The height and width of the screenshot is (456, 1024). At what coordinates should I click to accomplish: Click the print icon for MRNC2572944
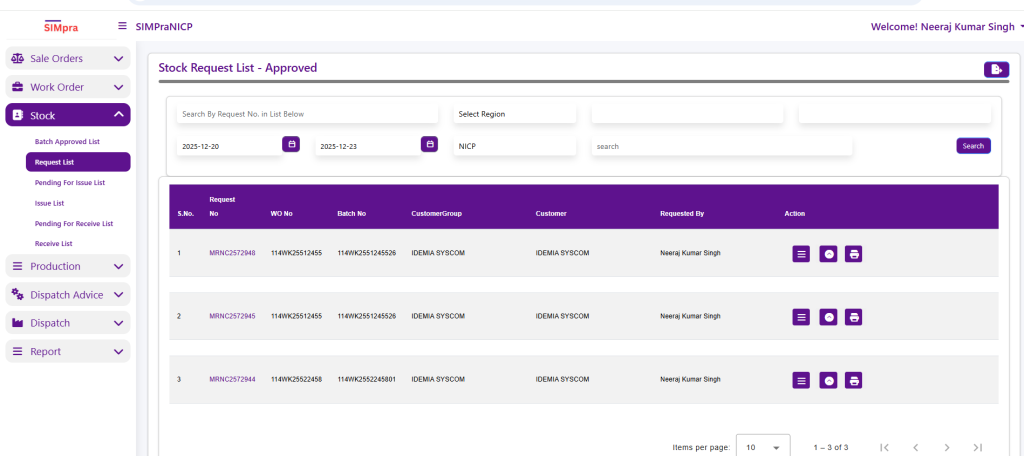pyautogui.click(x=853, y=381)
